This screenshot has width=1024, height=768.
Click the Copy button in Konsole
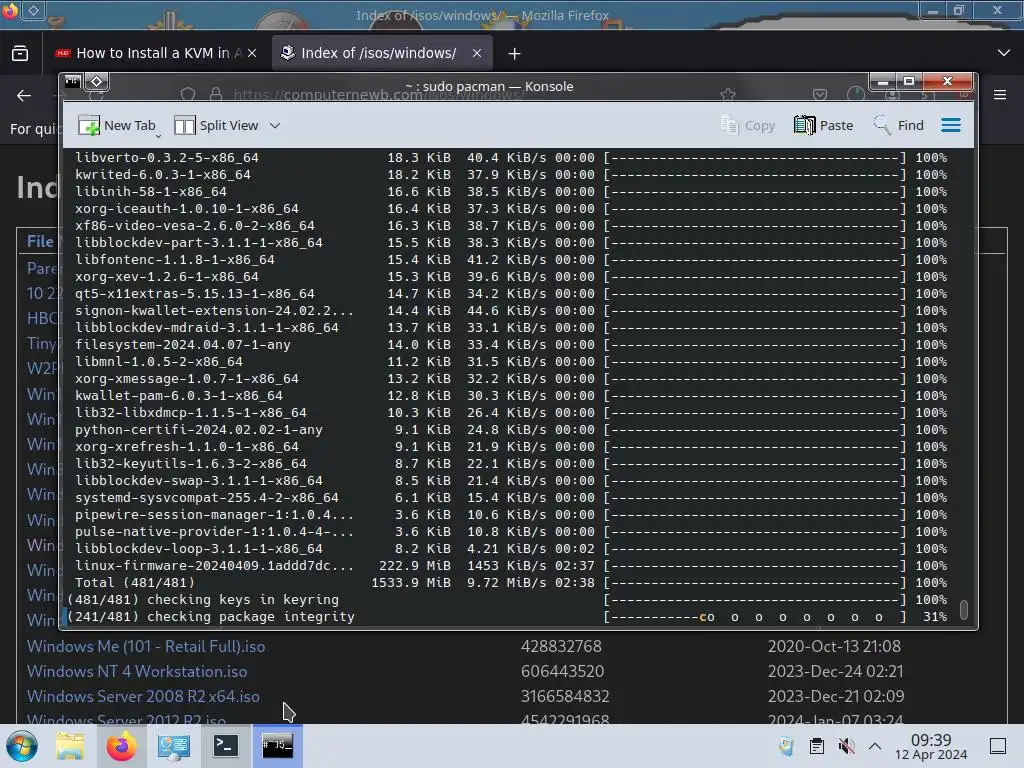coord(748,125)
